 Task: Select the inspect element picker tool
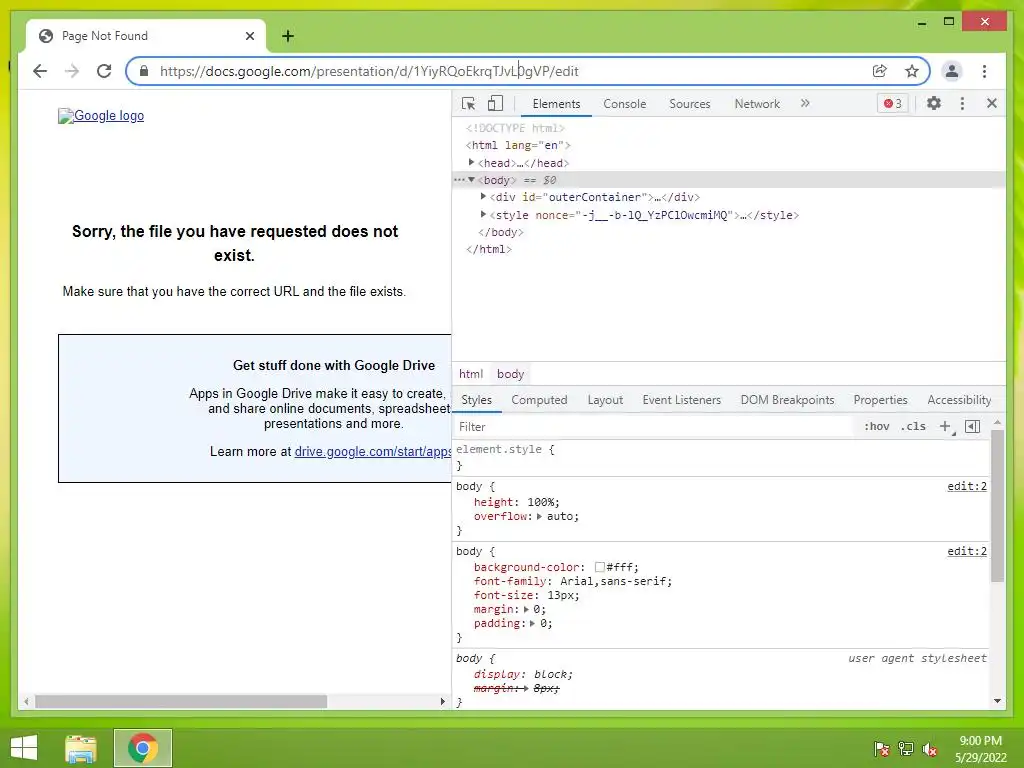[468, 103]
